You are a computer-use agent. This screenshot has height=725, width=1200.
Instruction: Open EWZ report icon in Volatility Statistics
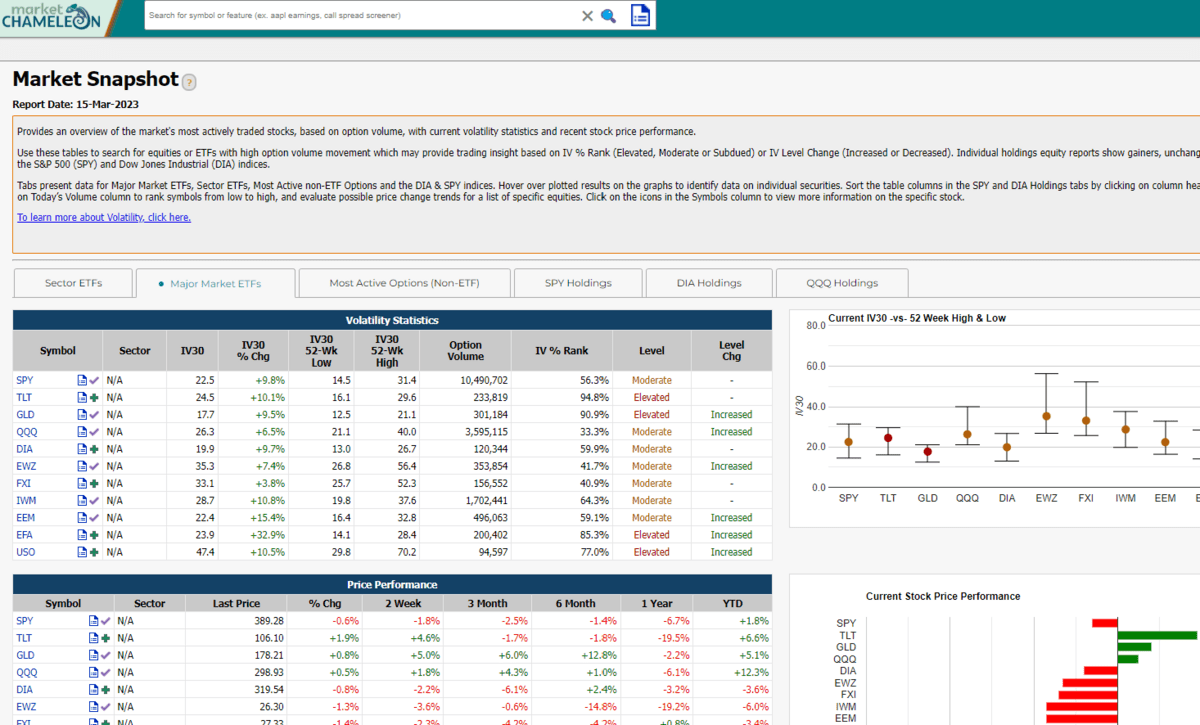[83, 466]
